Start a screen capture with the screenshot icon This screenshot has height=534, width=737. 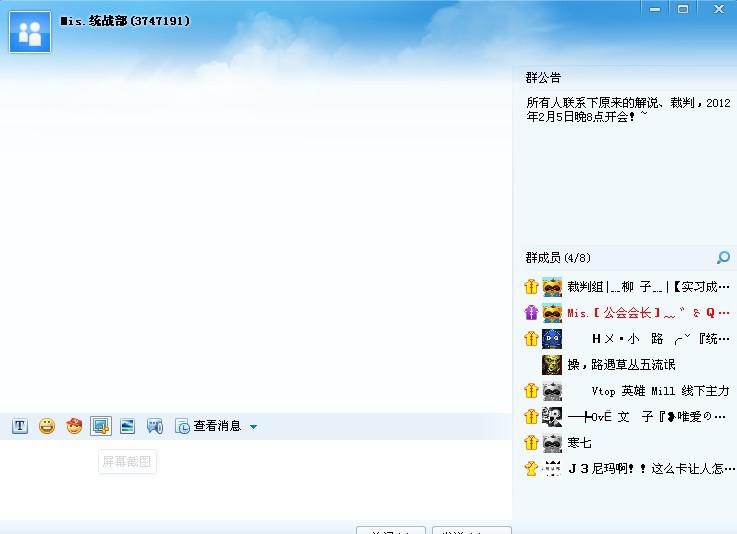point(101,426)
